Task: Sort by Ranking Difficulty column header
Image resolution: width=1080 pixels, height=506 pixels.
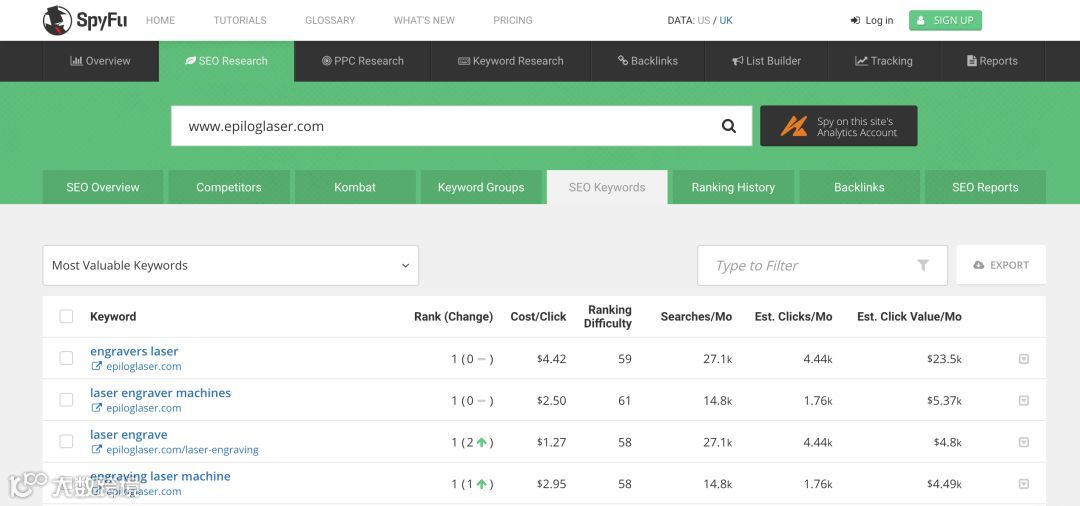Action: (x=608, y=317)
